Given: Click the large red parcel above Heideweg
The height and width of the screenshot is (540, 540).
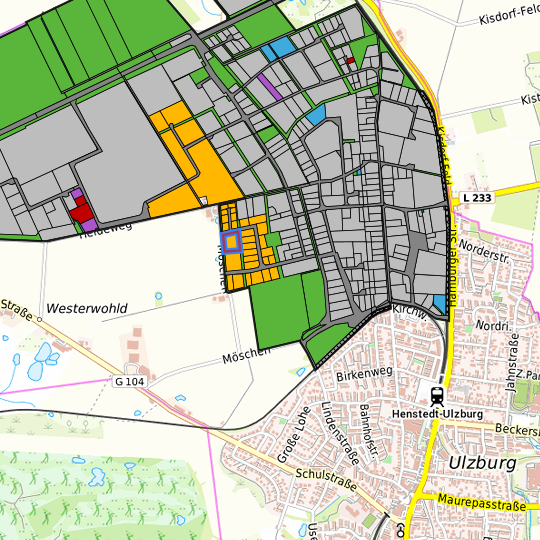Looking at the screenshot, I should click(x=82, y=210).
